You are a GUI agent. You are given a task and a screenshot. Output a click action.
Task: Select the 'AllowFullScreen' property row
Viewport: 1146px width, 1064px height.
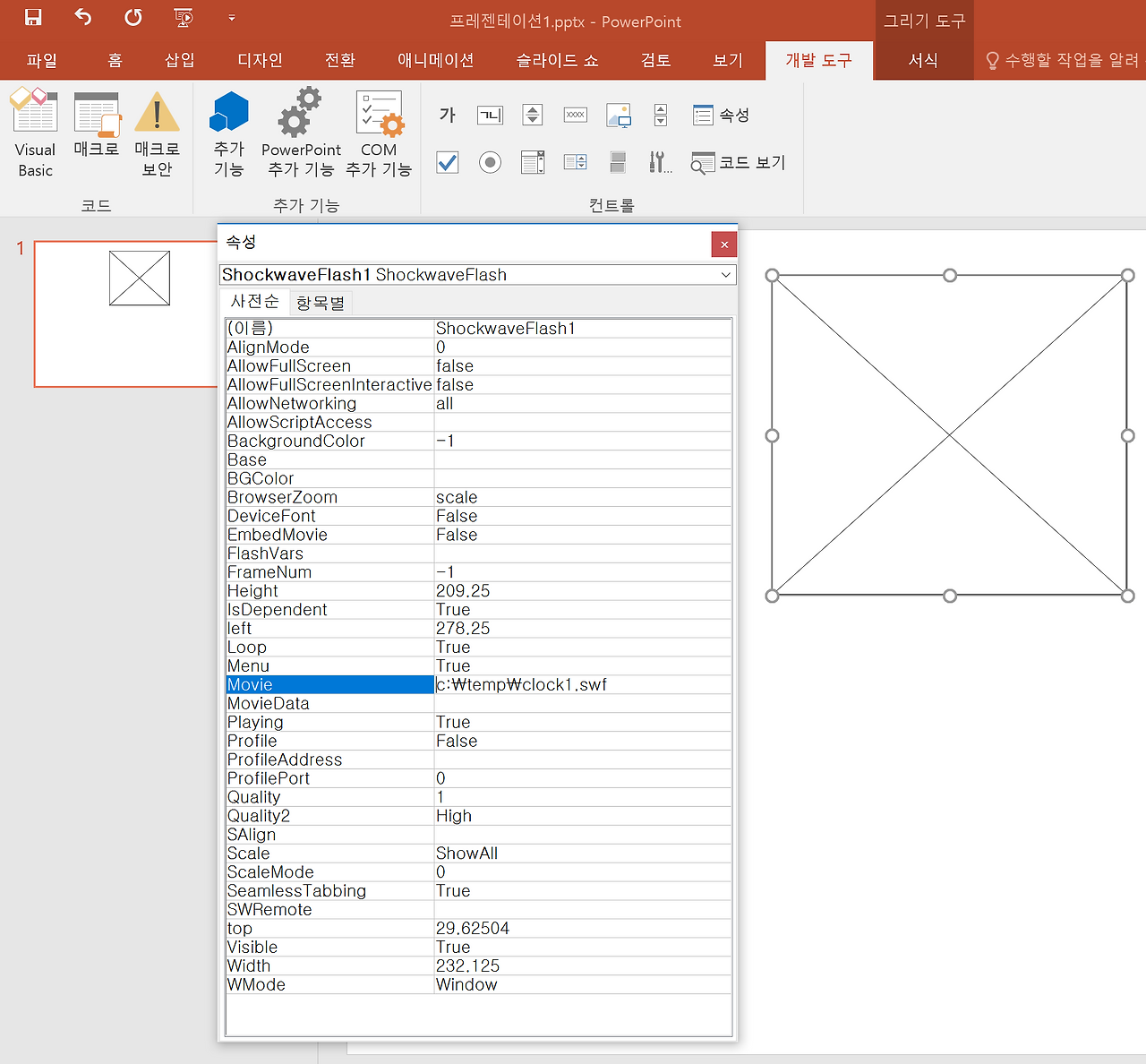[478, 366]
